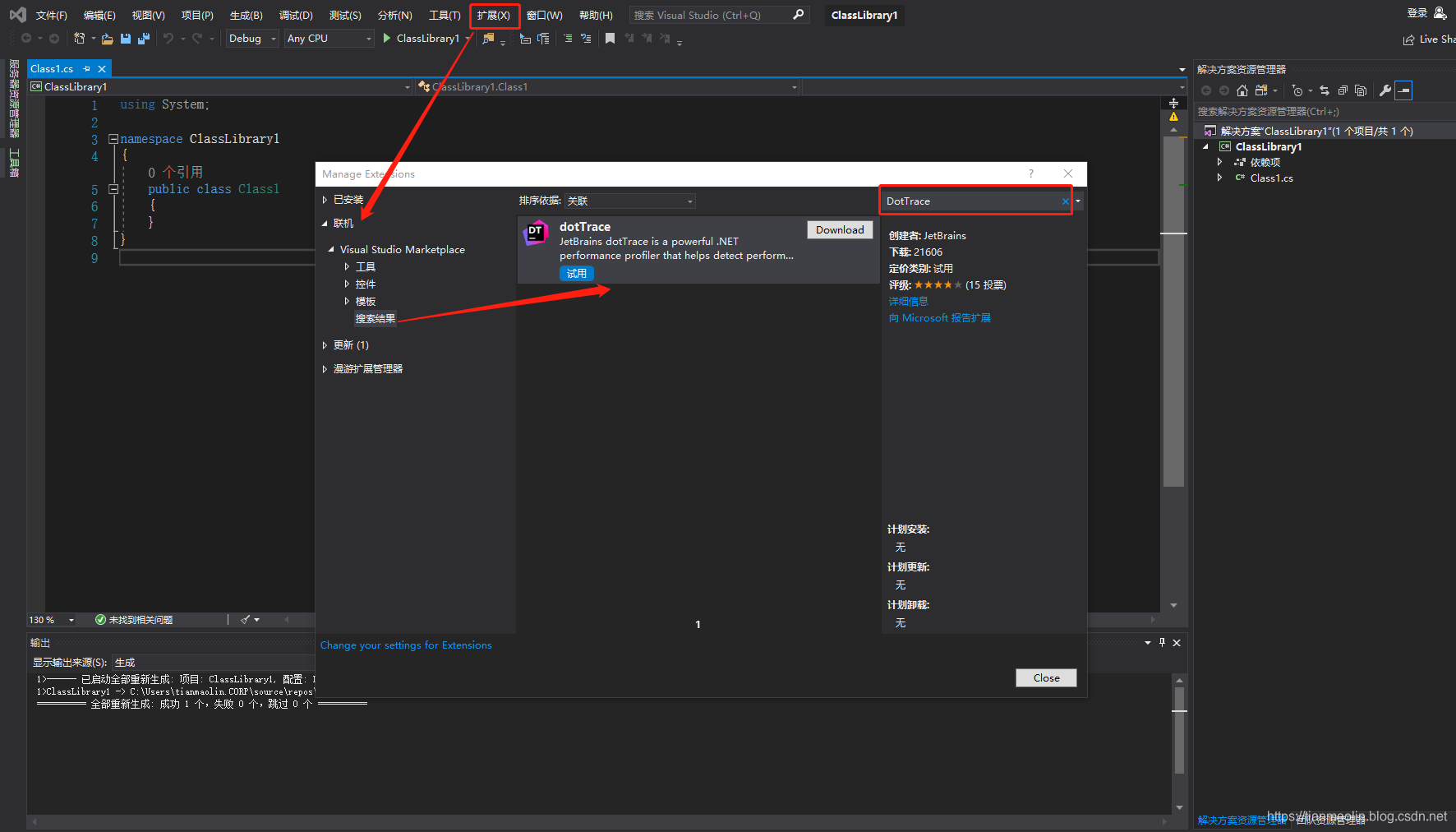Open the Any CPU platform dropdown
Screen dimensions: 1456x832
[x=329, y=39]
